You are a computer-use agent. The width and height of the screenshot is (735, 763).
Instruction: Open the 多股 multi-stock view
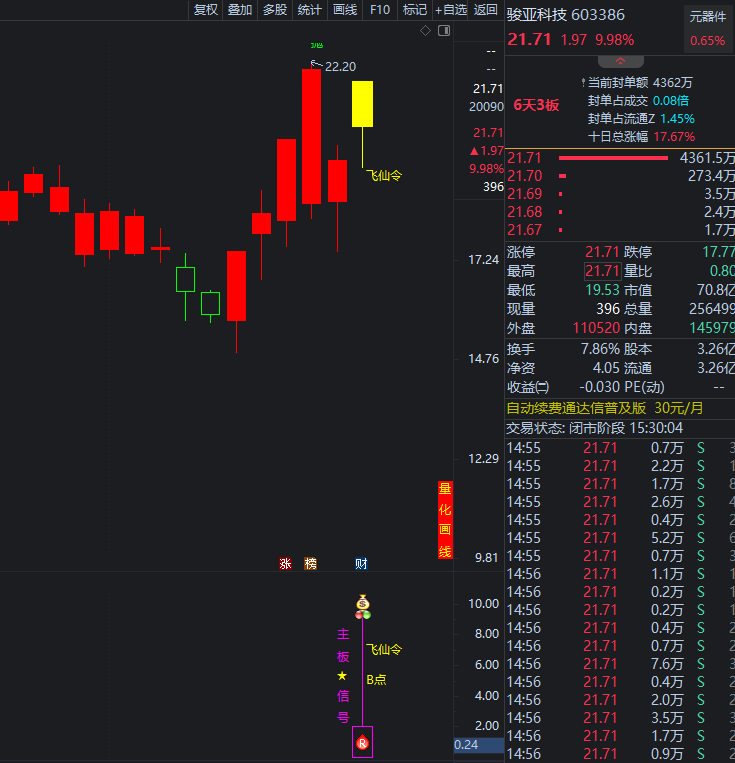point(275,10)
